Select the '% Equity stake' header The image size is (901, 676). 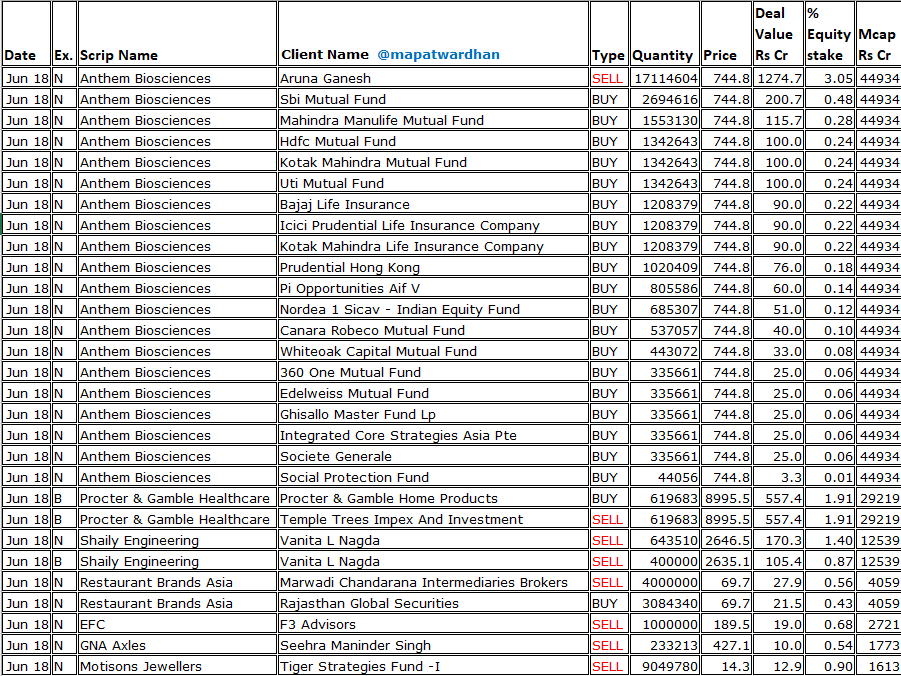[829, 33]
